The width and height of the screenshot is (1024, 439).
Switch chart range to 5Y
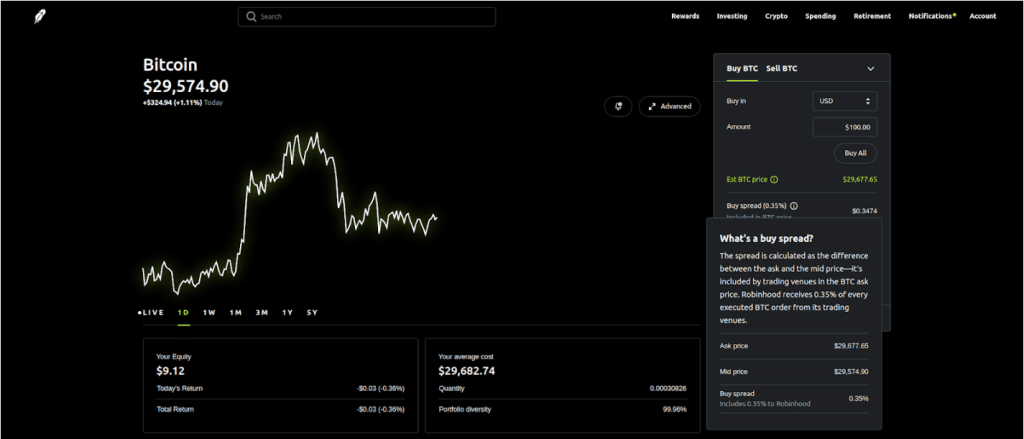[312, 313]
